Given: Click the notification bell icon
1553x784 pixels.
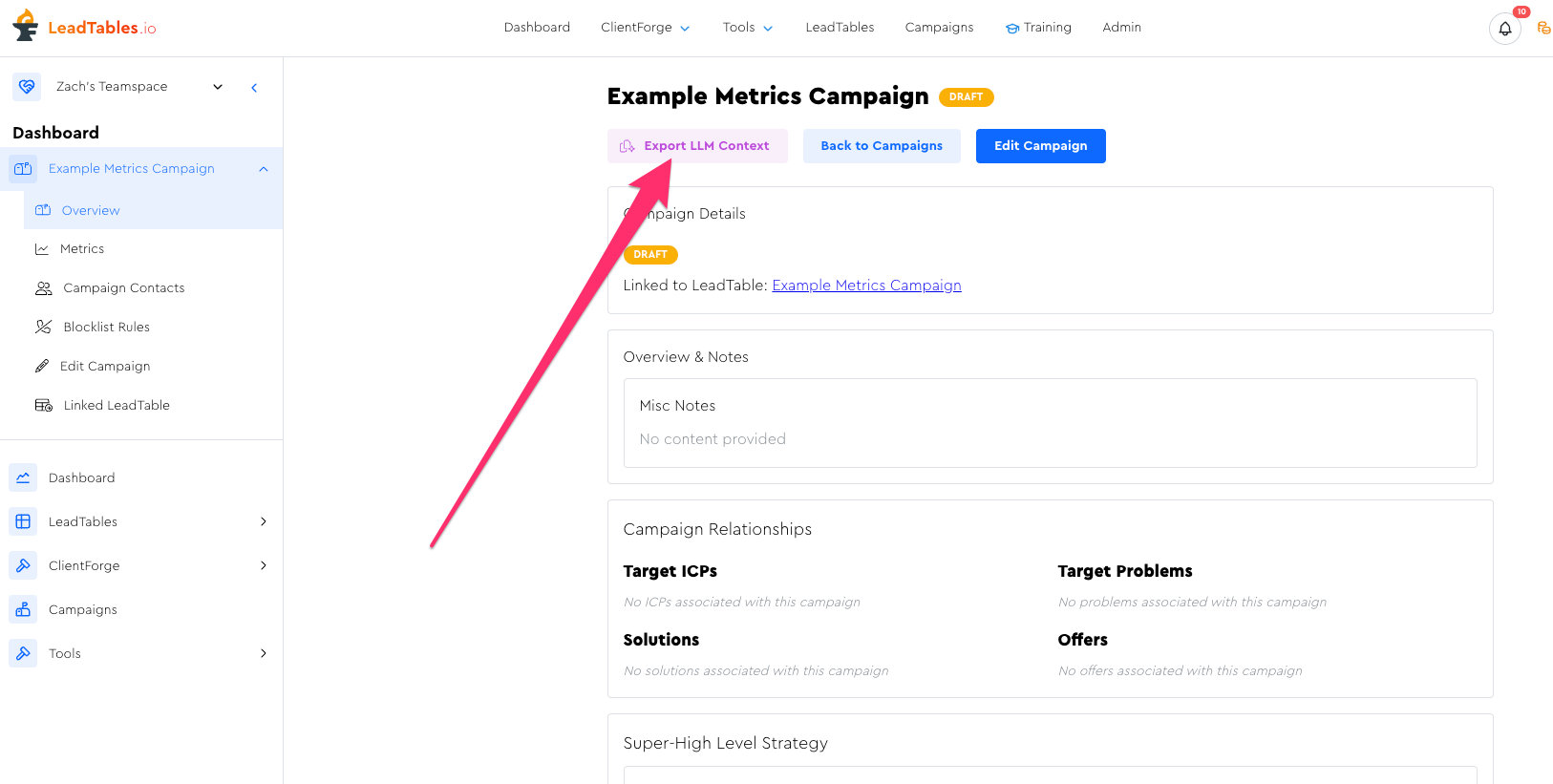Looking at the screenshot, I should click(x=1504, y=29).
